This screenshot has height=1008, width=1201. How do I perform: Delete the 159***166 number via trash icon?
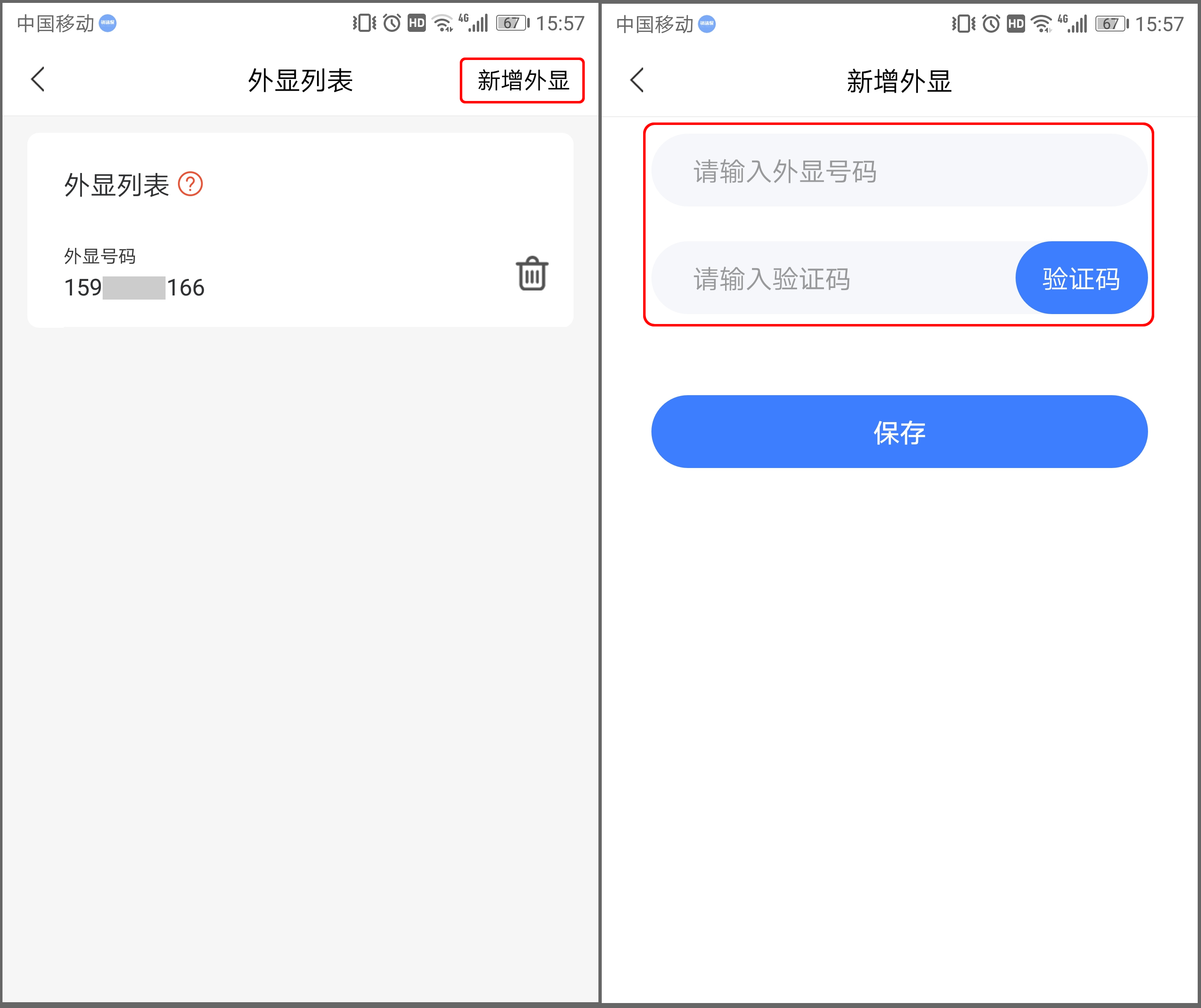coord(532,273)
